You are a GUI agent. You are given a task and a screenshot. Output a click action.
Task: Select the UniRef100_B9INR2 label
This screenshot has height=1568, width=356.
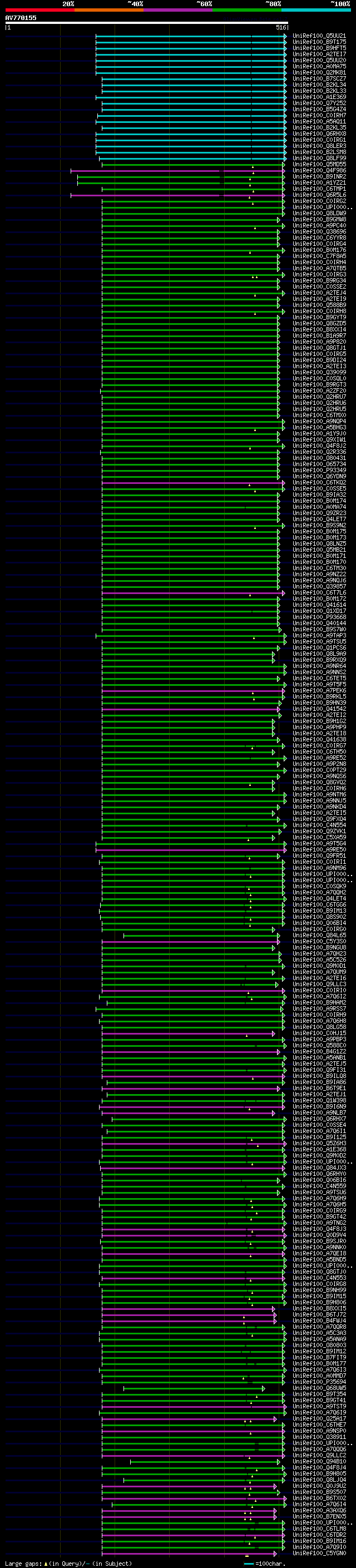coord(319,176)
